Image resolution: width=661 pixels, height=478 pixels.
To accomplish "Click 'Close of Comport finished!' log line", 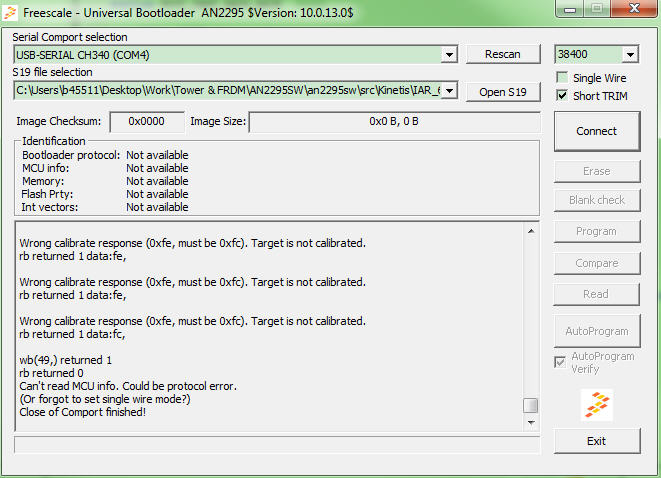I will tap(83, 412).
